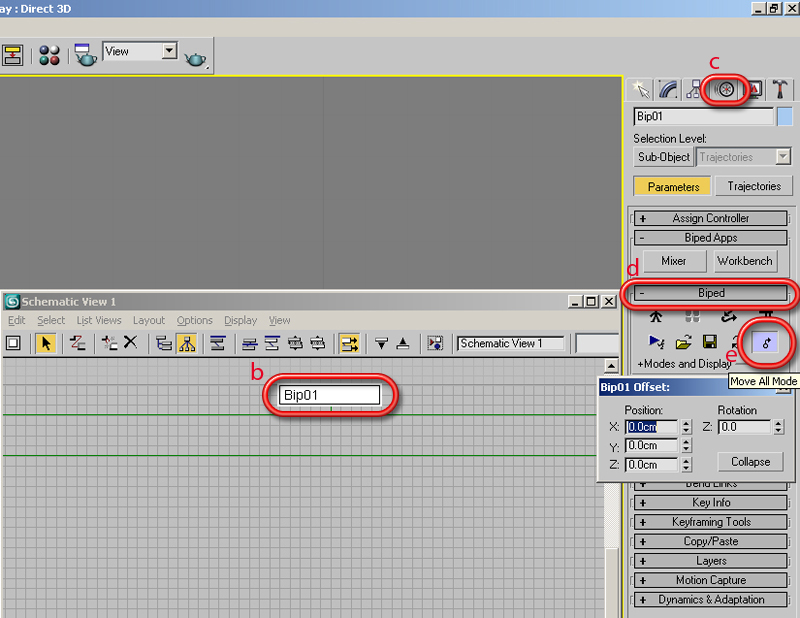Toggle the Sub-Object button
800x618 pixels.
[663, 157]
